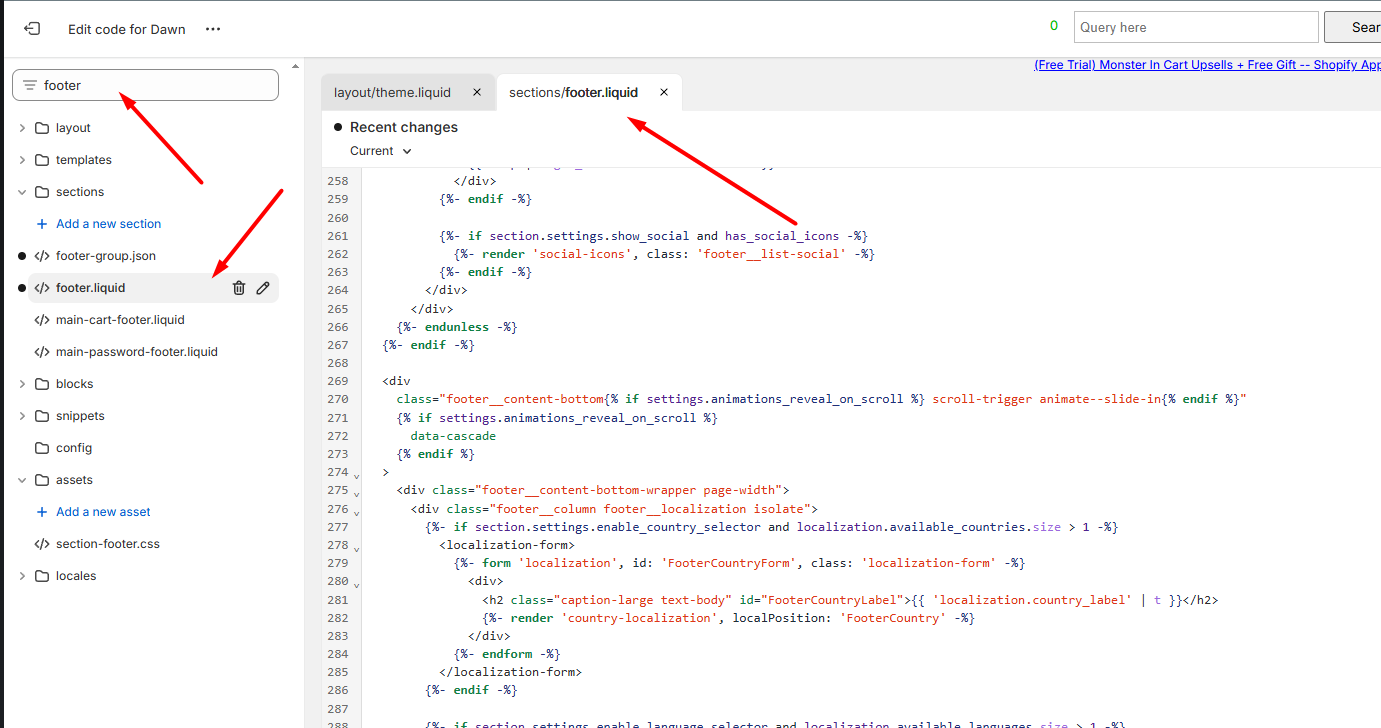Image resolution: width=1381 pixels, height=728 pixels.
Task: Expand the snippets folder
Action: point(23,416)
